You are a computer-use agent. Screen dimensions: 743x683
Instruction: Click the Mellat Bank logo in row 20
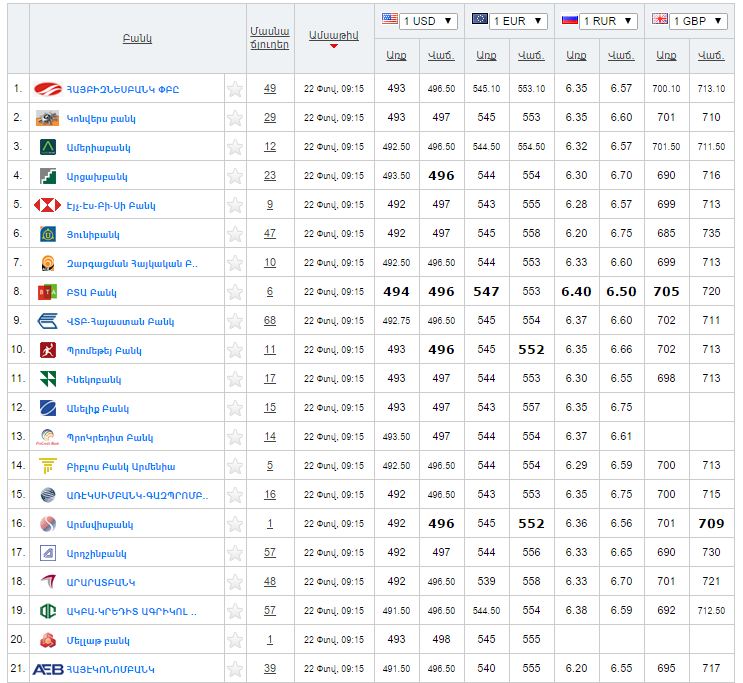pos(47,640)
